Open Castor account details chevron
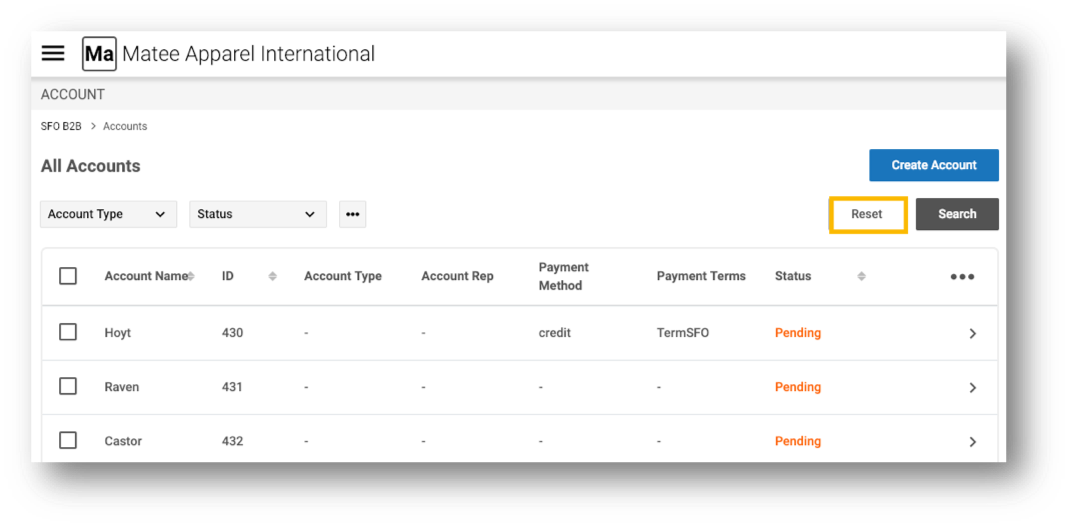This screenshot has width=1070, height=527. click(973, 442)
